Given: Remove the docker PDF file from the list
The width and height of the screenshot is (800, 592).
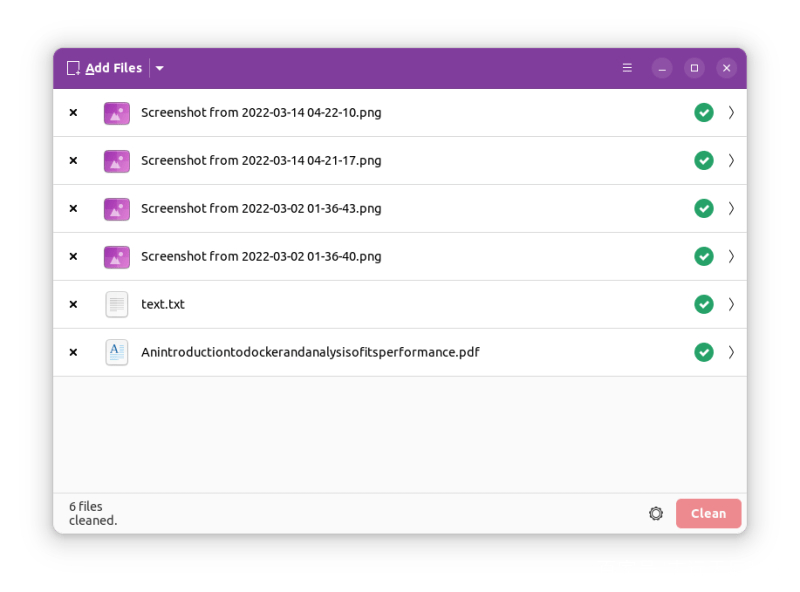Looking at the screenshot, I should click(x=73, y=352).
